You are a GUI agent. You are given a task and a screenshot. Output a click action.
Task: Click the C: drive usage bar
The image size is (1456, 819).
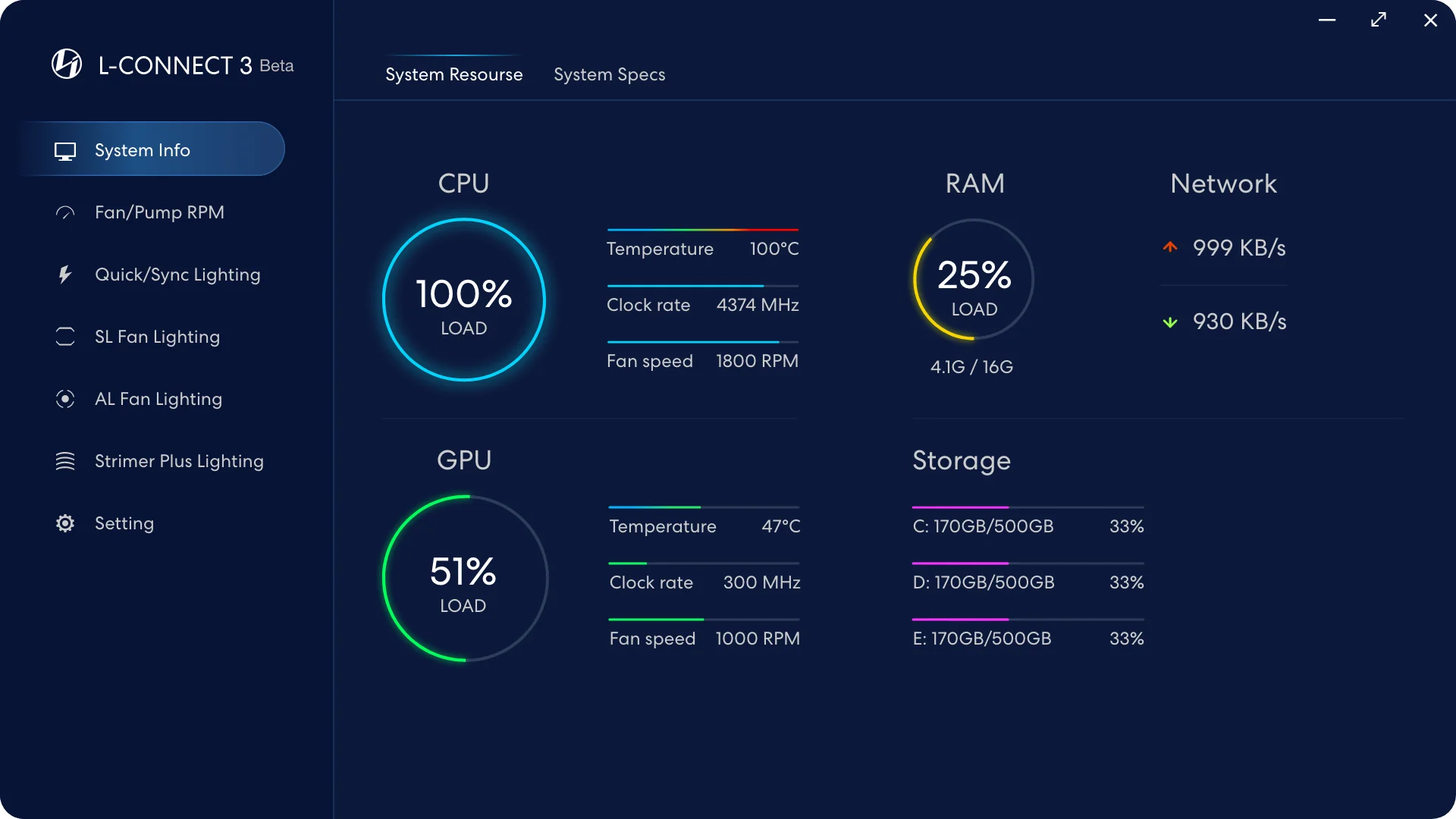1028,507
